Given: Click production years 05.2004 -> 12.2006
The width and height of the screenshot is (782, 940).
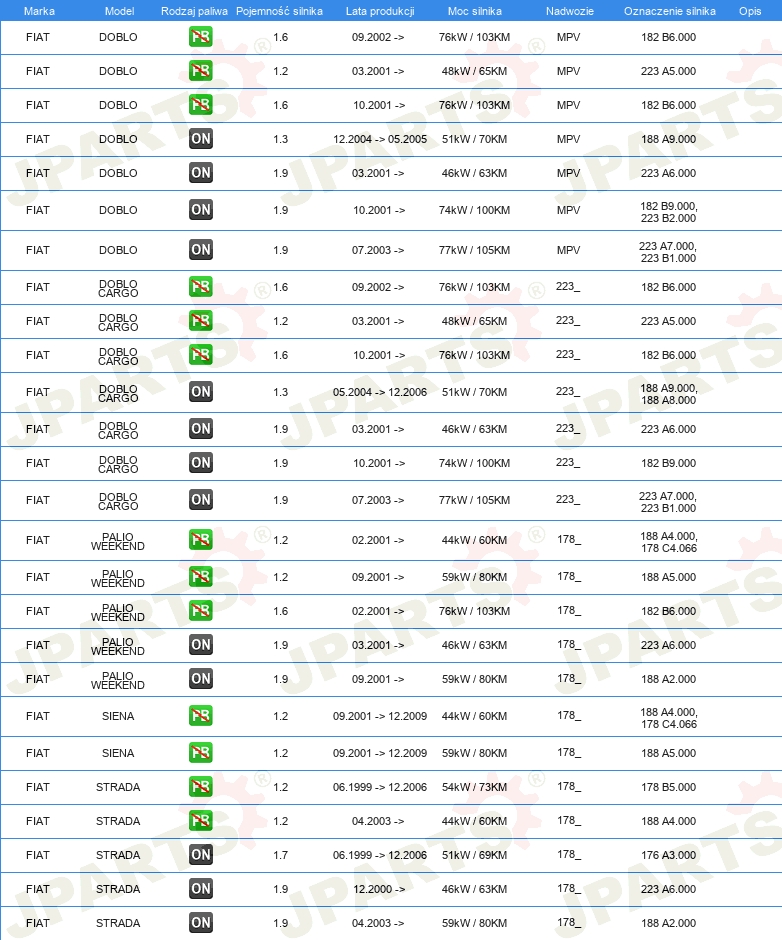Looking at the screenshot, I should 380,392.
